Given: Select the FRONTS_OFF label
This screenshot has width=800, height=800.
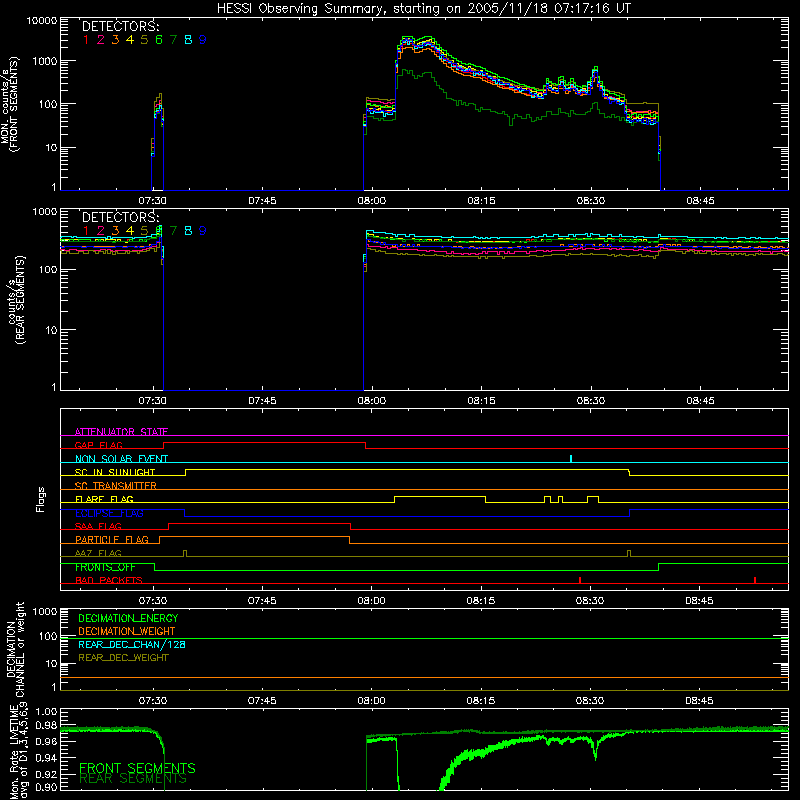Looking at the screenshot, I should coord(105,567).
